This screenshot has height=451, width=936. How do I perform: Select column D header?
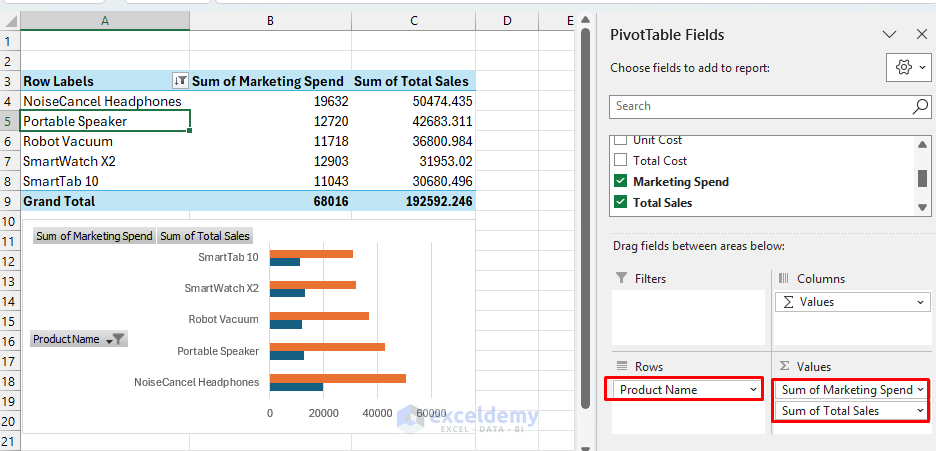coord(507,21)
